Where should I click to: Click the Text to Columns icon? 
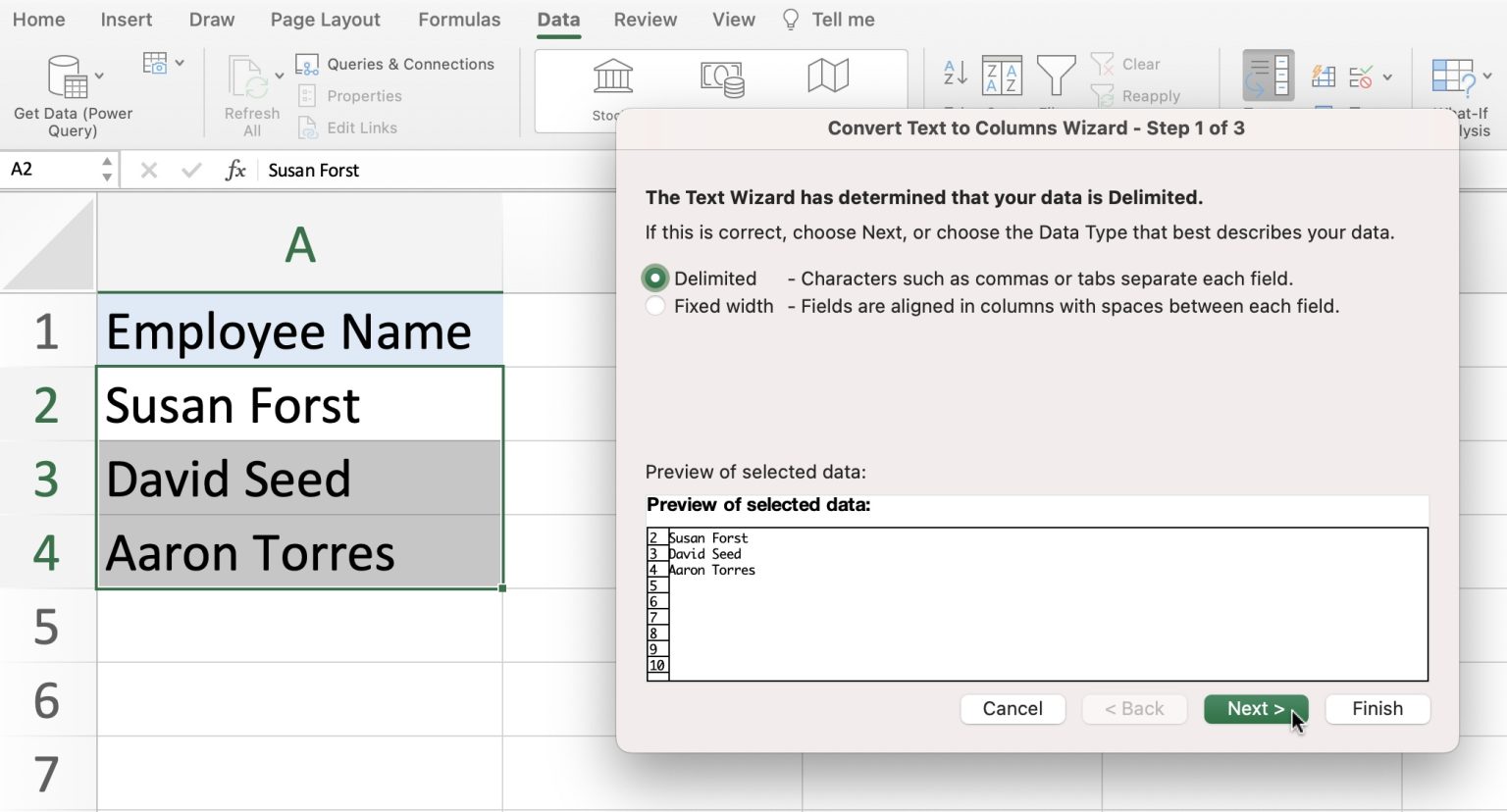coord(1269,76)
